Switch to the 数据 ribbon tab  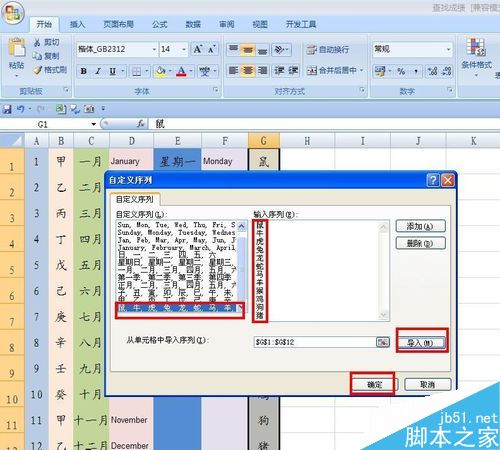[x=193, y=24]
